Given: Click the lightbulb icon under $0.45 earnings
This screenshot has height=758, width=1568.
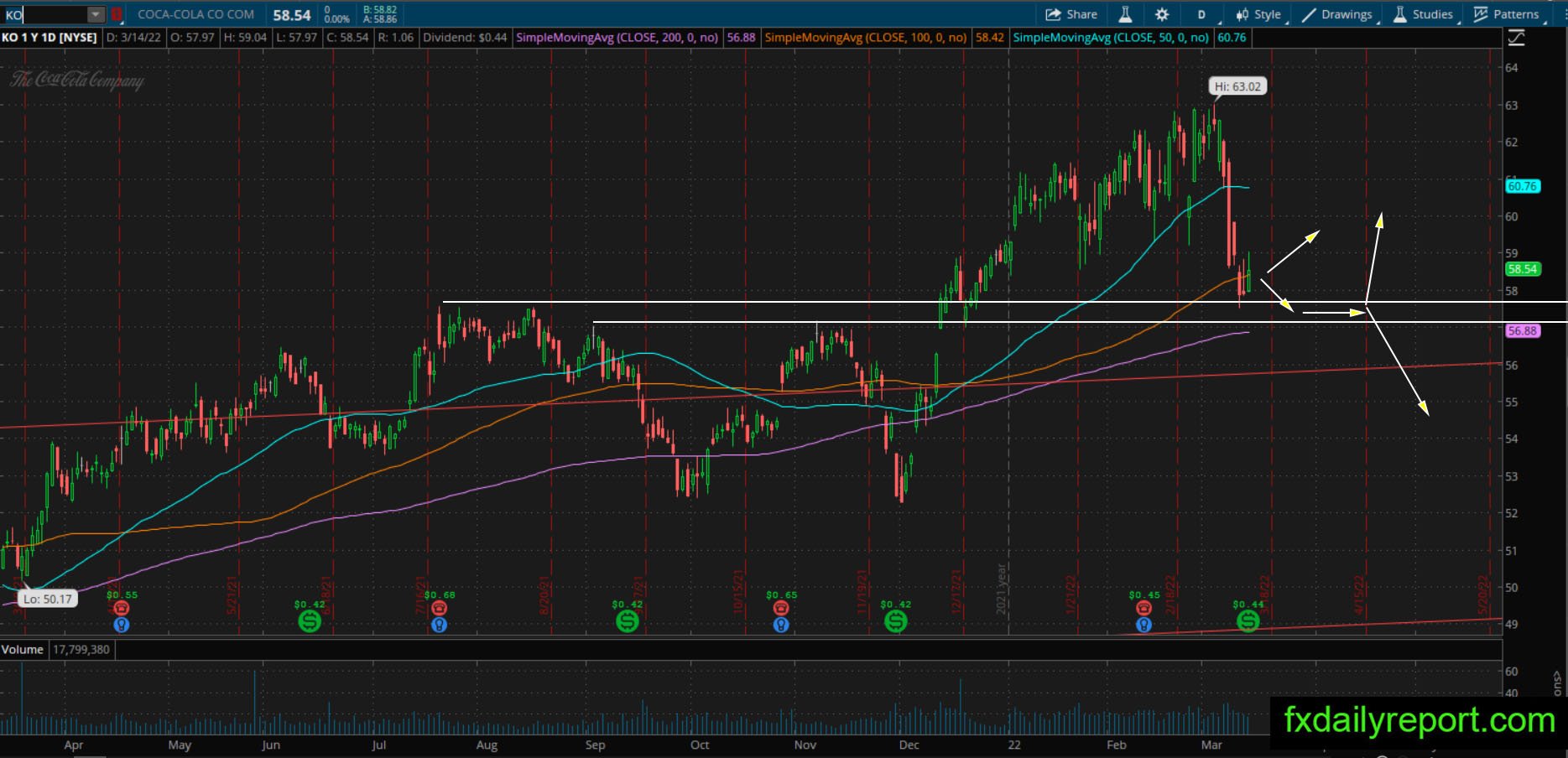Looking at the screenshot, I should [x=1144, y=625].
